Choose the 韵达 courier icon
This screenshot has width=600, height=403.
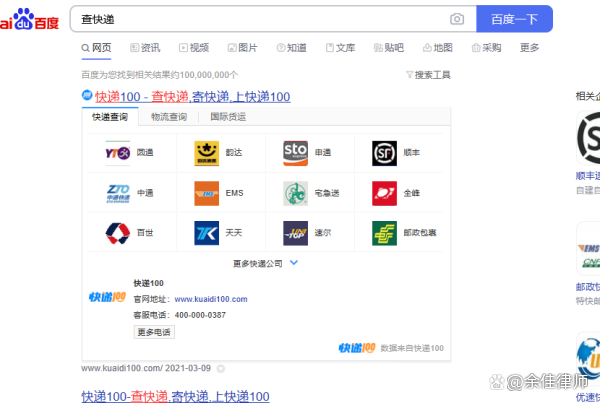tap(207, 153)
